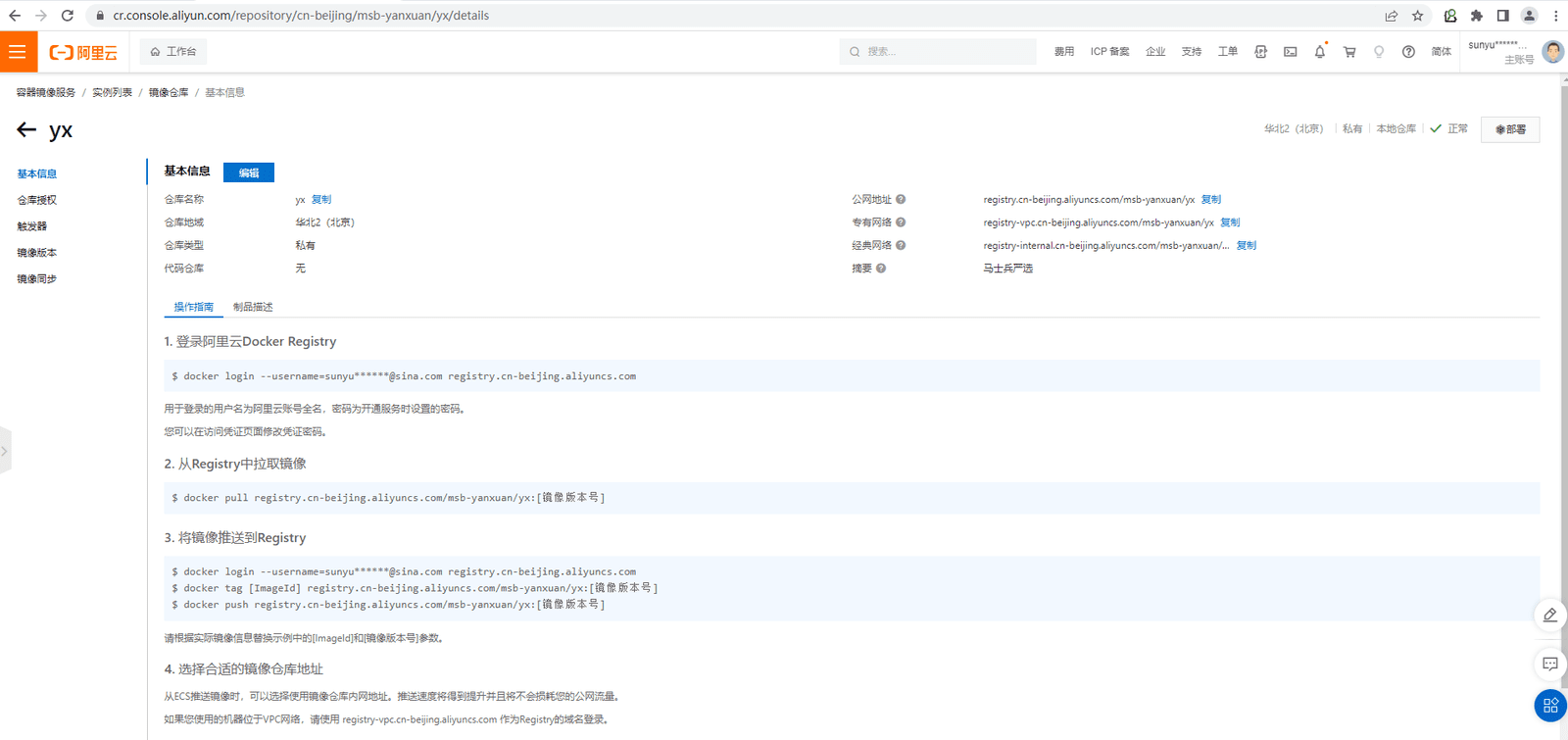Open the 费用 billing menu
This screenshot has width=1568, height=740.
(x=1064, y=52)
